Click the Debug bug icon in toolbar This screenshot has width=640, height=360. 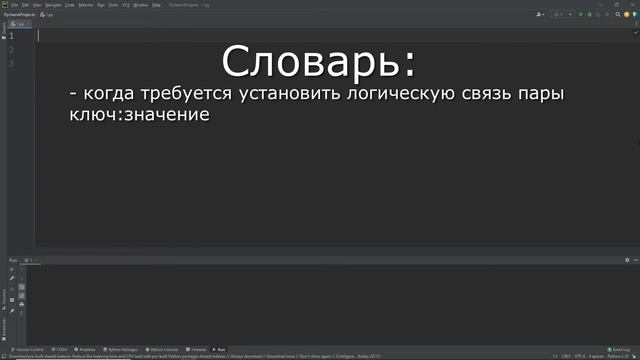589,14
